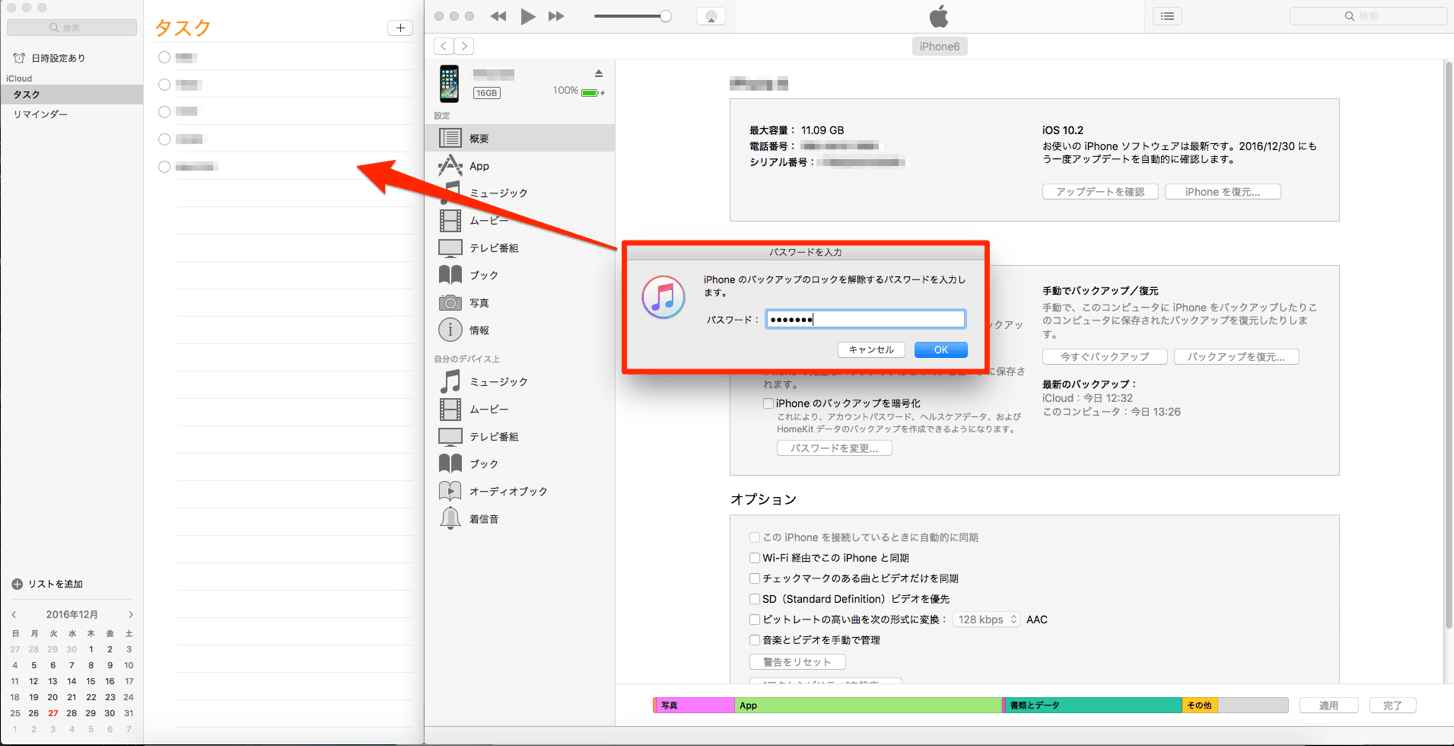Click パスワードを変更 button
This screenshot has width=1454, height=746.
pyautogui.click(x=834, y=449)
